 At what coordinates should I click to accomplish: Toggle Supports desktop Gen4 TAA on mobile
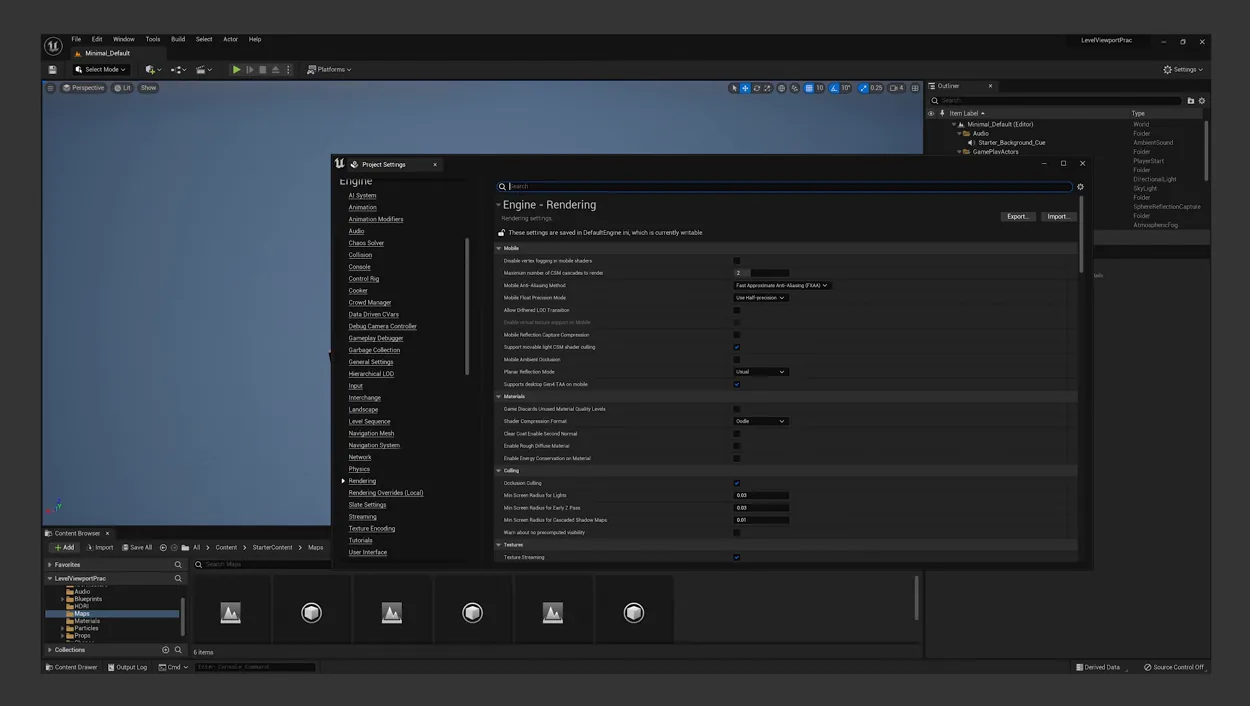click(737, 384)
